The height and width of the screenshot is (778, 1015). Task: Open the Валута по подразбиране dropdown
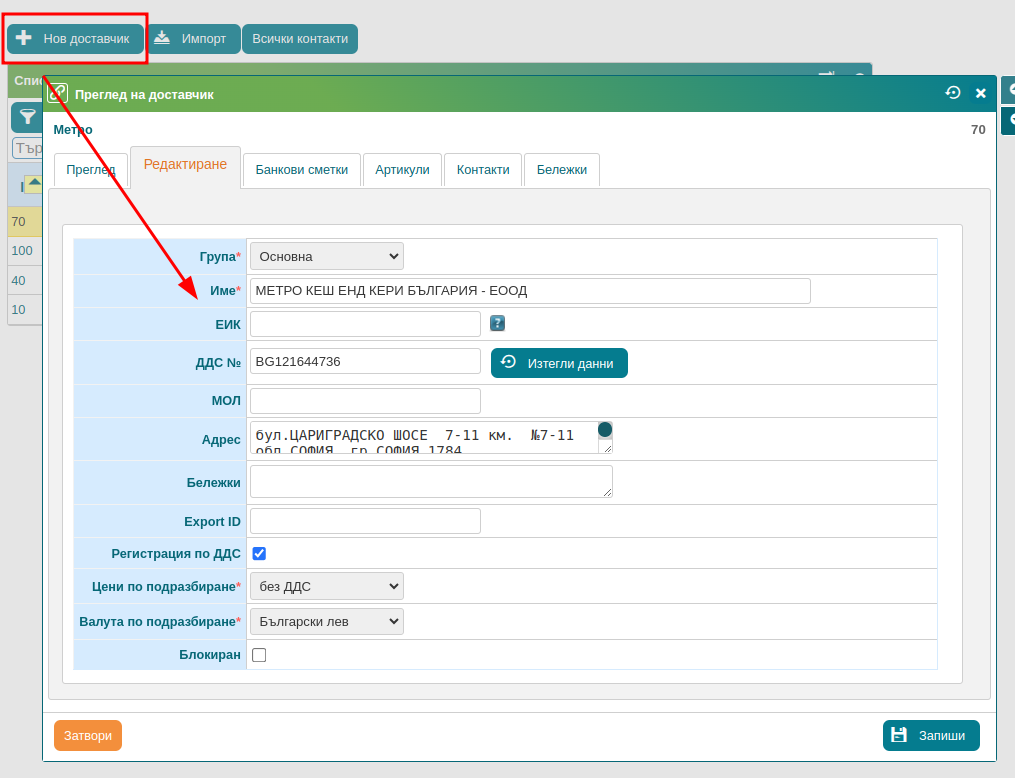click(x=327, y=621)
